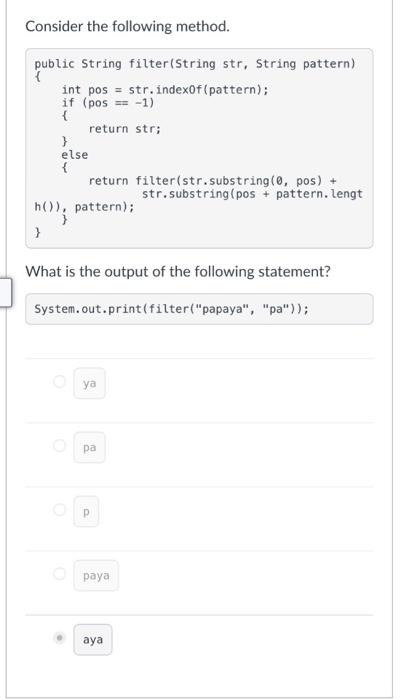Screen dimensions: 415x700
Task: Click the public String filter signature line
Action: point(195,64)
